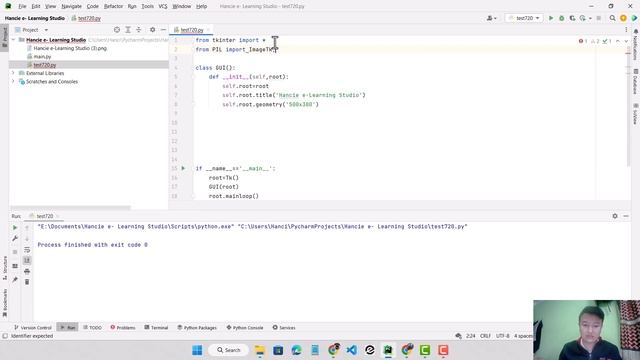The height and width of the screenshot is (360, 640).
Task: Stop process button in Run panel
Action: [15, 252]
